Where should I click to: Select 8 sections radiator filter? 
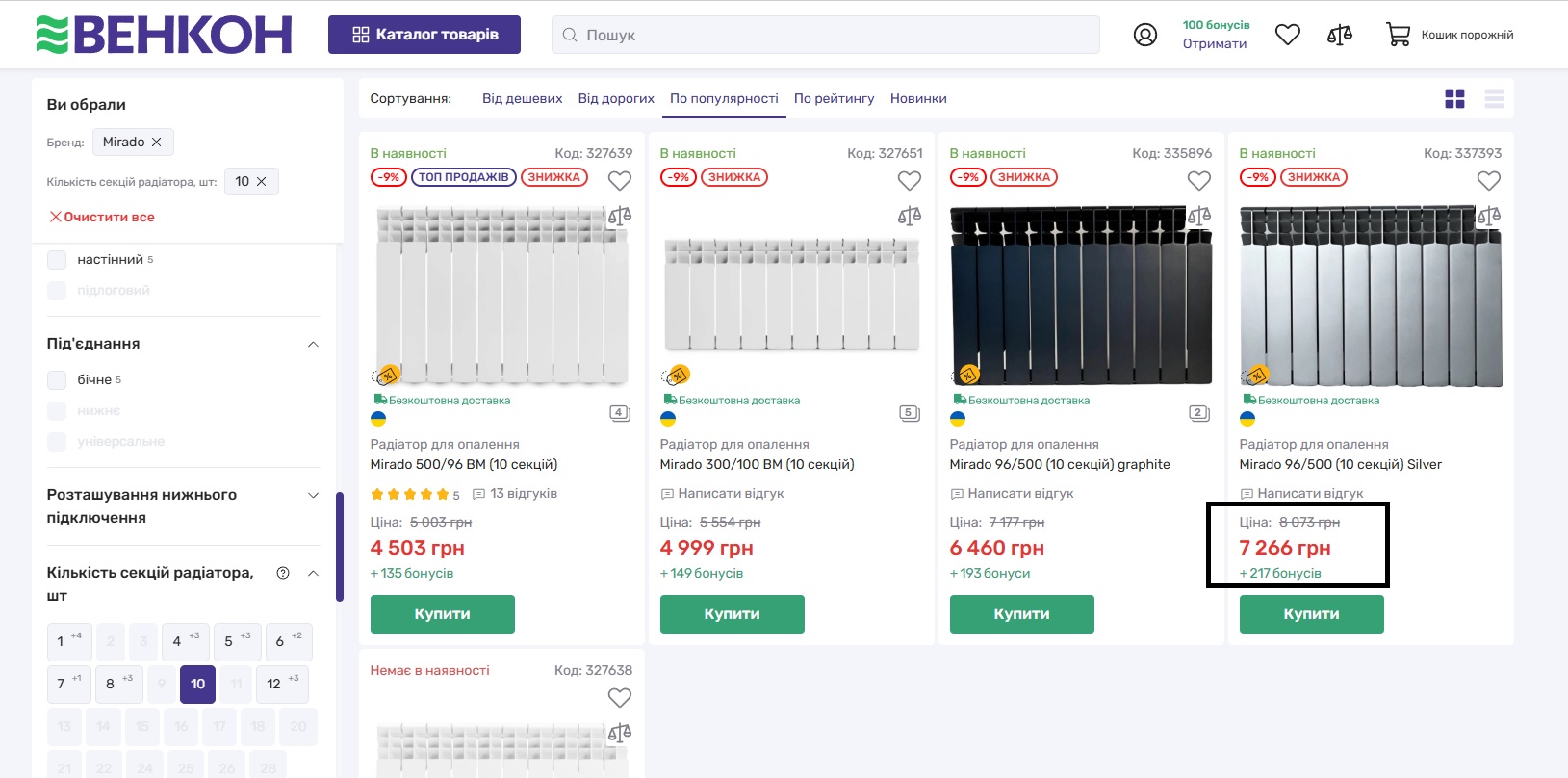pyautogui.click(x=119, y=684)
